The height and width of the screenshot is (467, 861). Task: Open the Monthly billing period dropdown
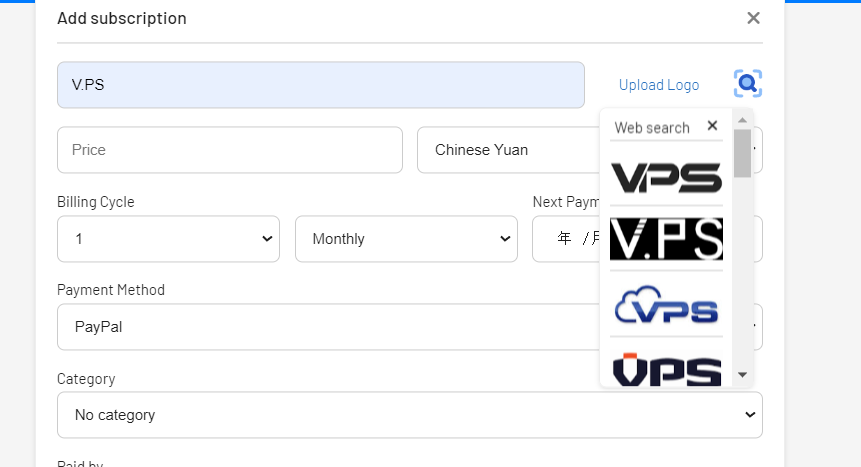[x=406, y=239]
